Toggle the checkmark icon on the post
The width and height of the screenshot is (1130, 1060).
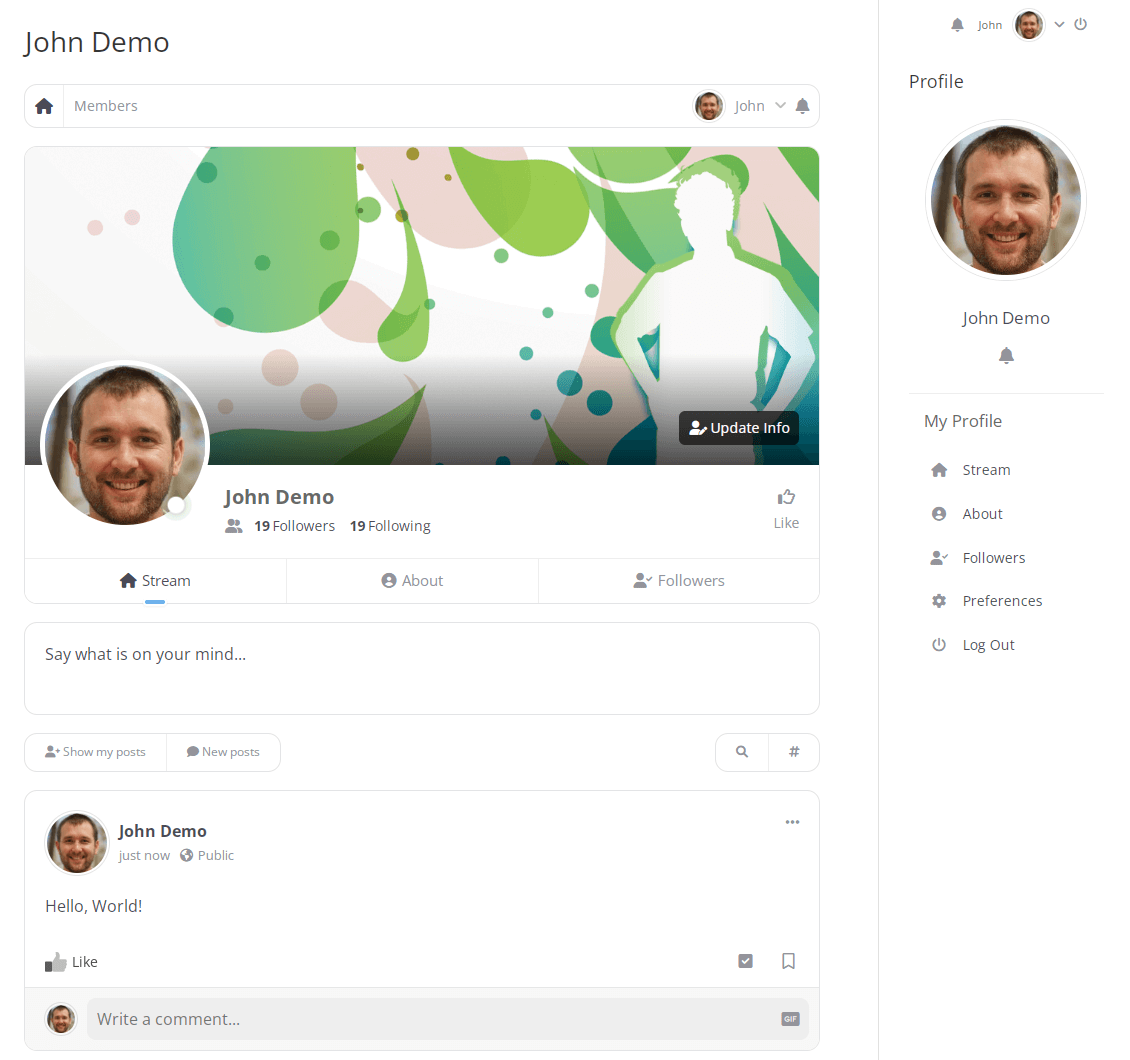pyautogui.click(x=745, y=961)
